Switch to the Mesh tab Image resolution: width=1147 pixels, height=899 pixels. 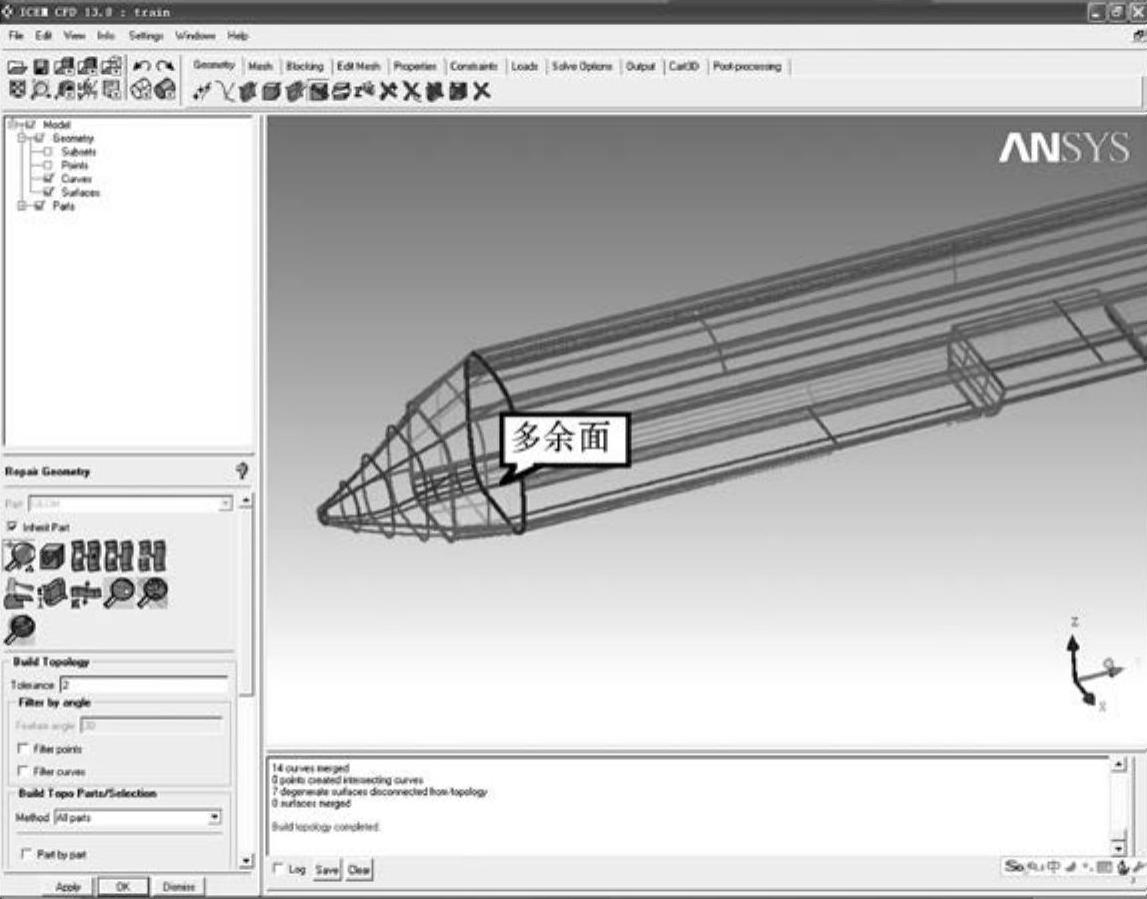point(260,67)
